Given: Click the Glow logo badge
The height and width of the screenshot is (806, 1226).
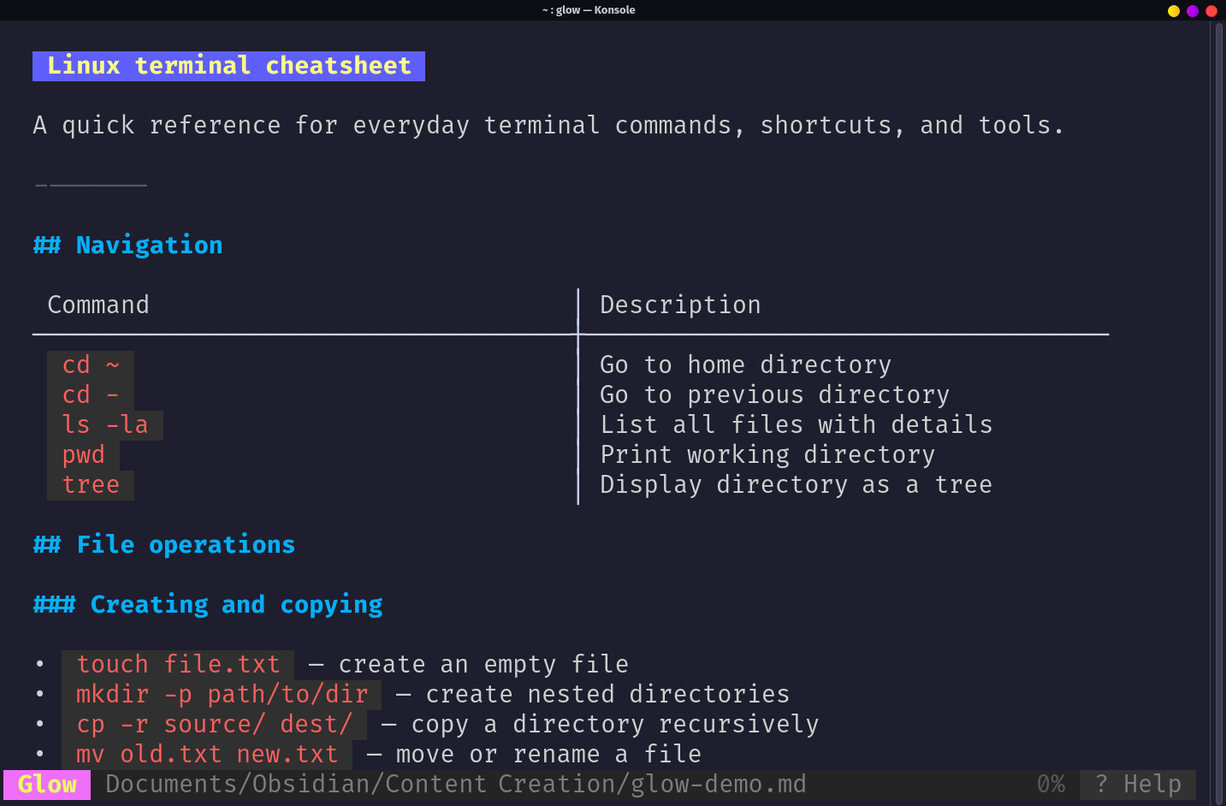Looking at the screenshot, I should pyautogui.click(x=47, y=784).
